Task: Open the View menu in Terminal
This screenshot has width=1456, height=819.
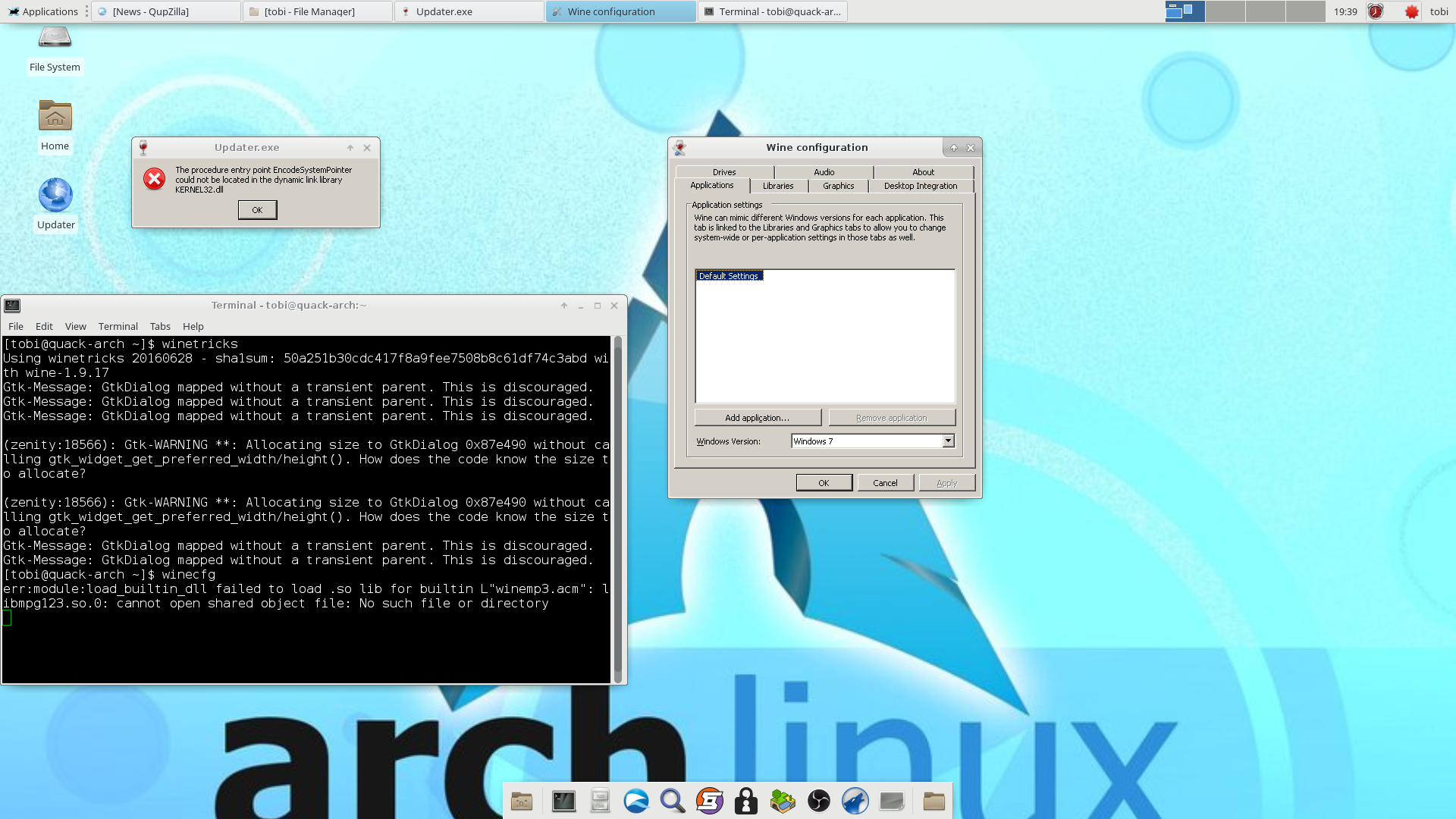Action: (x=76, y=326)
